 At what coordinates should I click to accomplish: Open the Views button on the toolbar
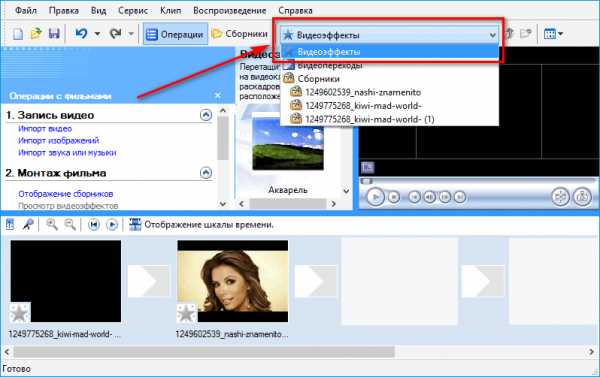(553, 34)
